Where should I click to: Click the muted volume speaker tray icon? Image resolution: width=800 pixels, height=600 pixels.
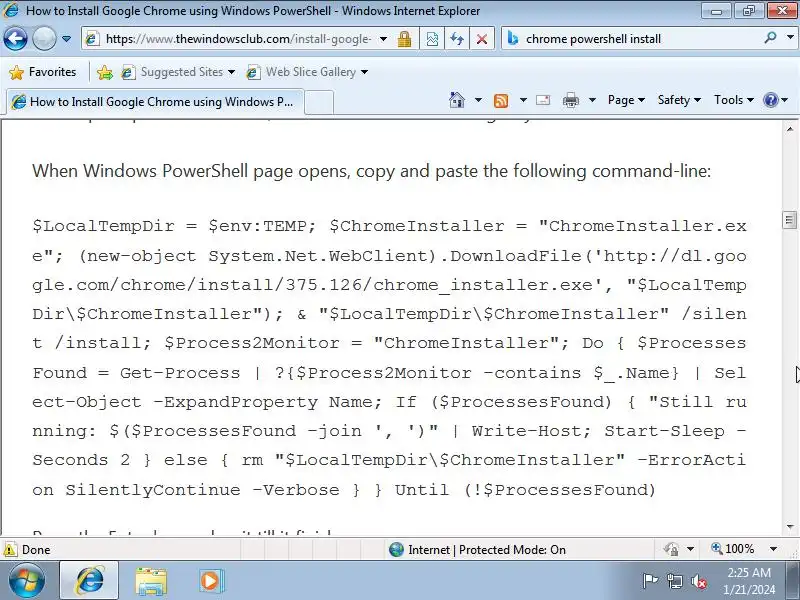(x=698, y=581)
